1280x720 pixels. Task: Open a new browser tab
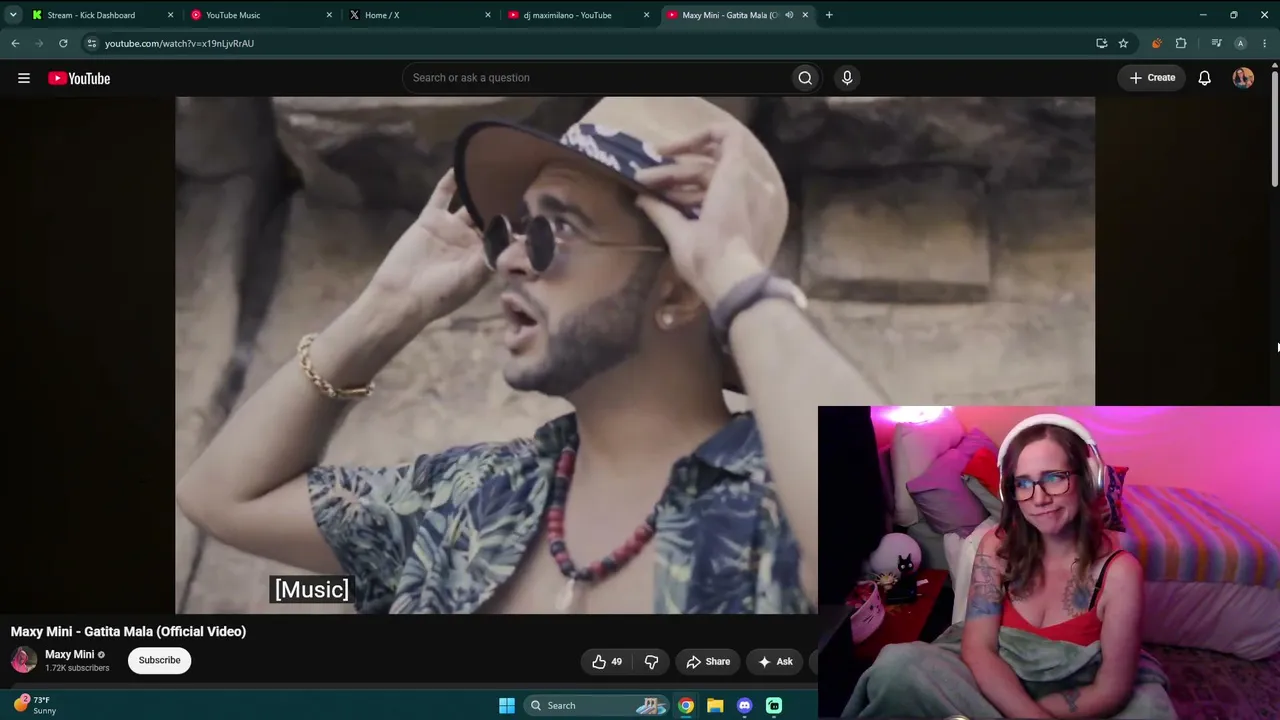point(829,15)
